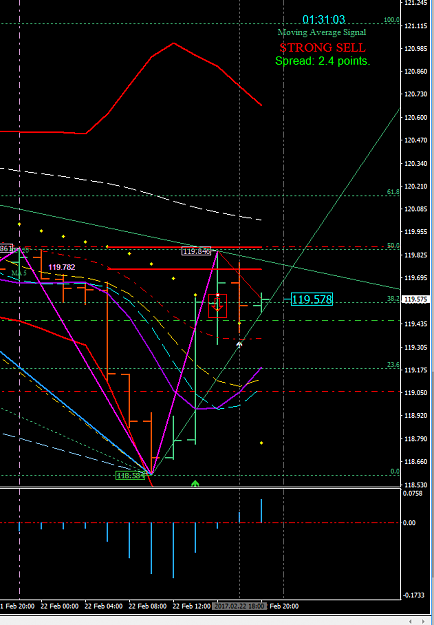
Task: Click the 119.050 price axis value
Action: [x=416, y=393]
